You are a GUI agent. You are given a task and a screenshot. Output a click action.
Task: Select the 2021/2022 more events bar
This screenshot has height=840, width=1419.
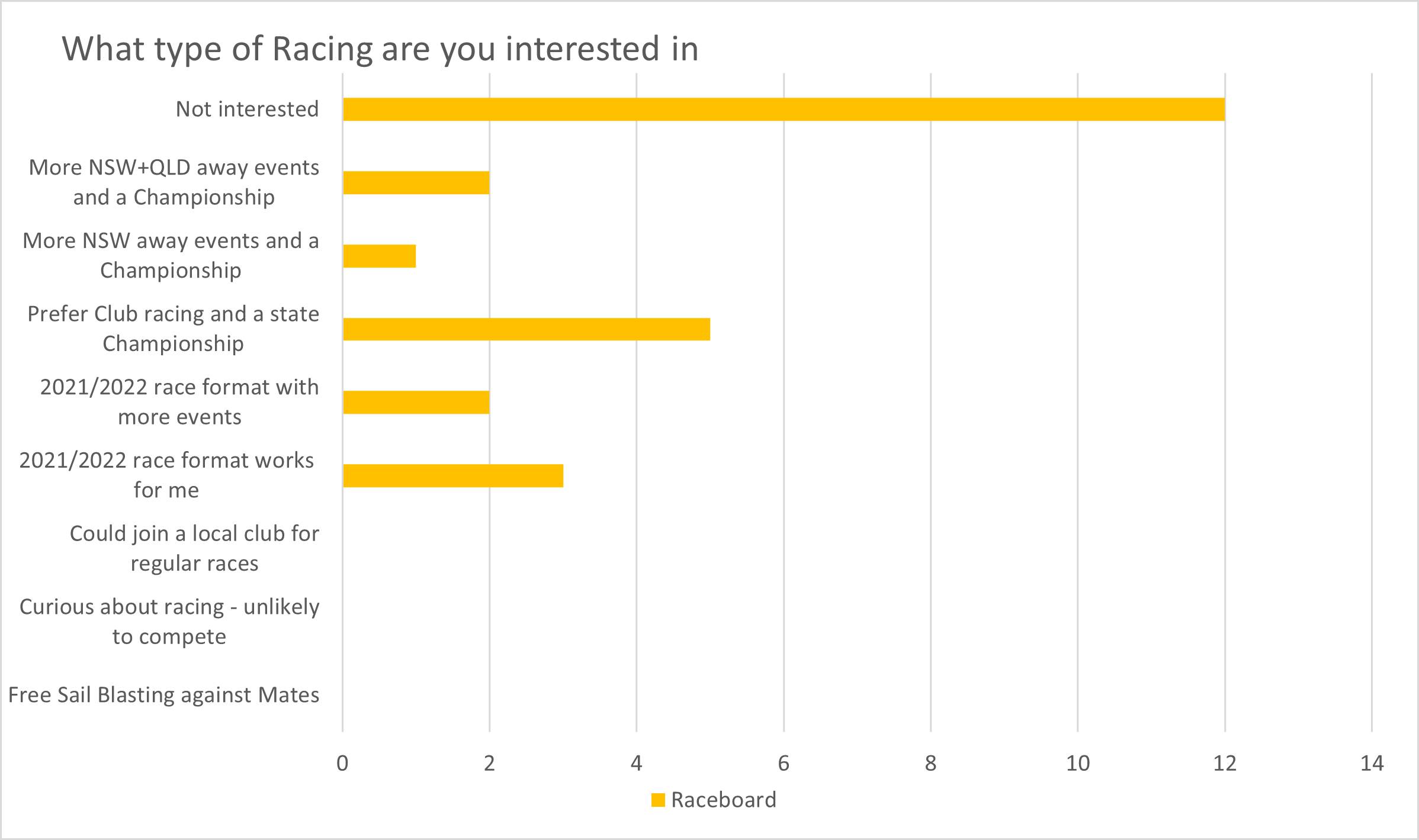tap(416, 403)
